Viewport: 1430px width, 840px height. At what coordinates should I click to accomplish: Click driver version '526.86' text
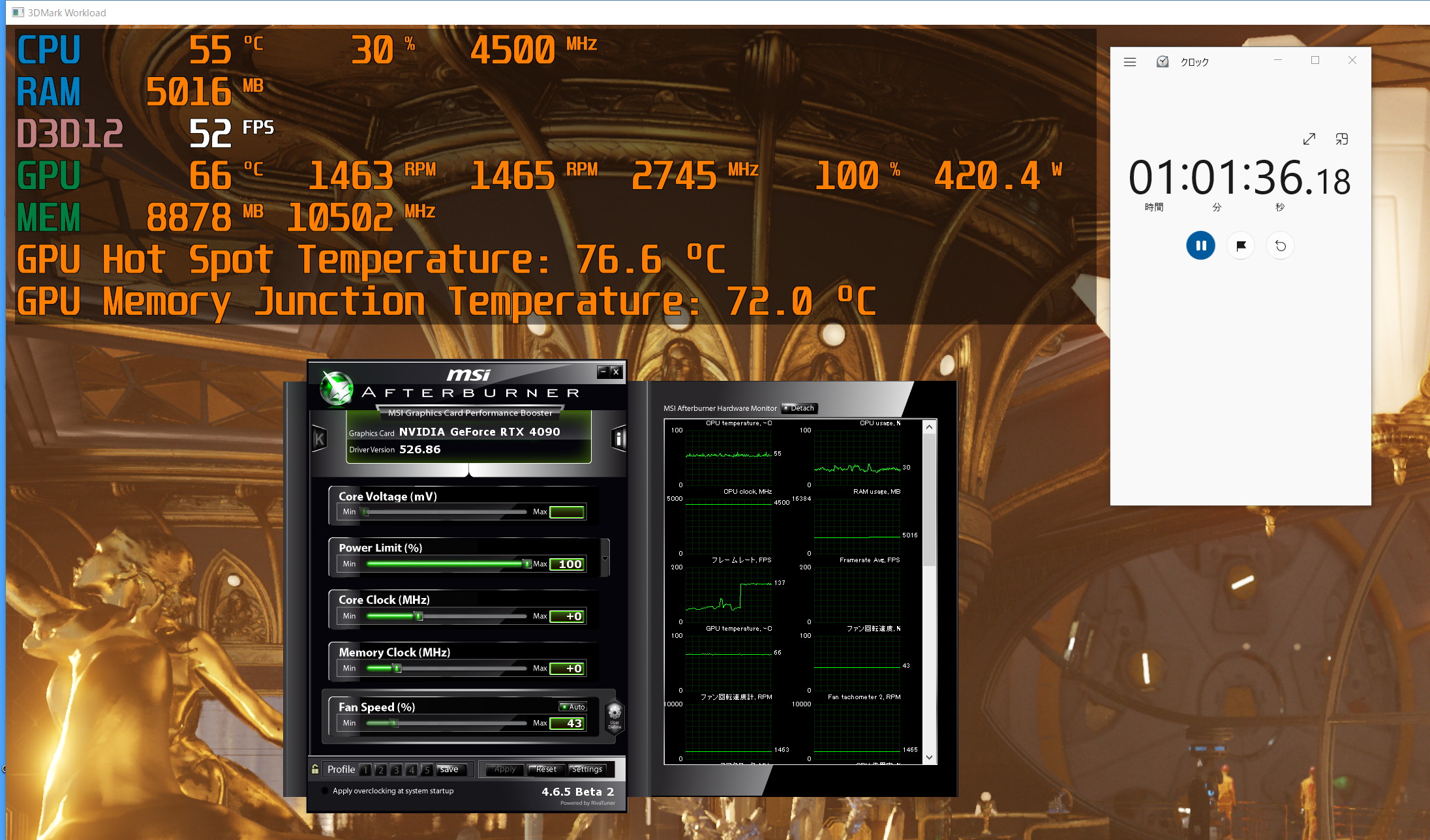[420, 449]
